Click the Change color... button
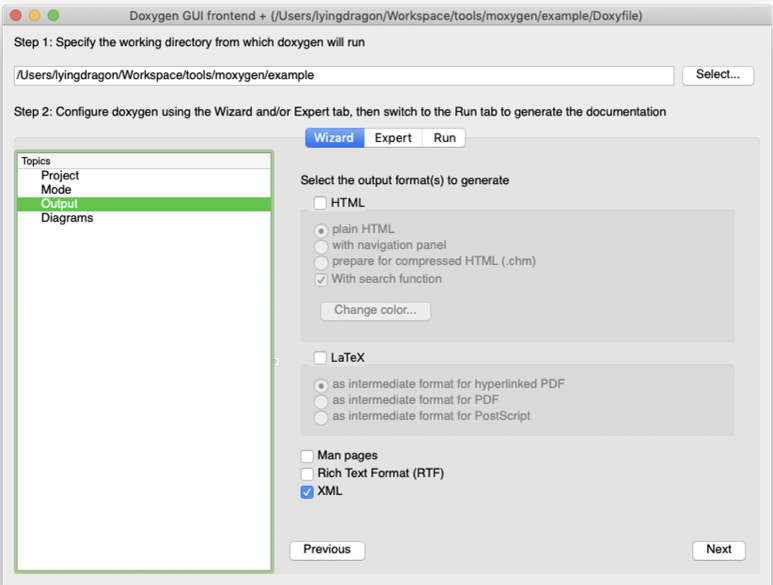Screen dimensions: 773x585 375,310
